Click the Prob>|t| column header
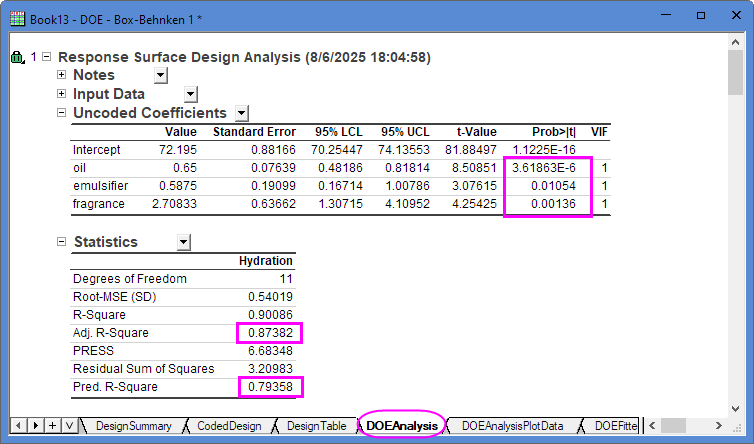This screenshot has height=444, width=754. pos(554,132)
